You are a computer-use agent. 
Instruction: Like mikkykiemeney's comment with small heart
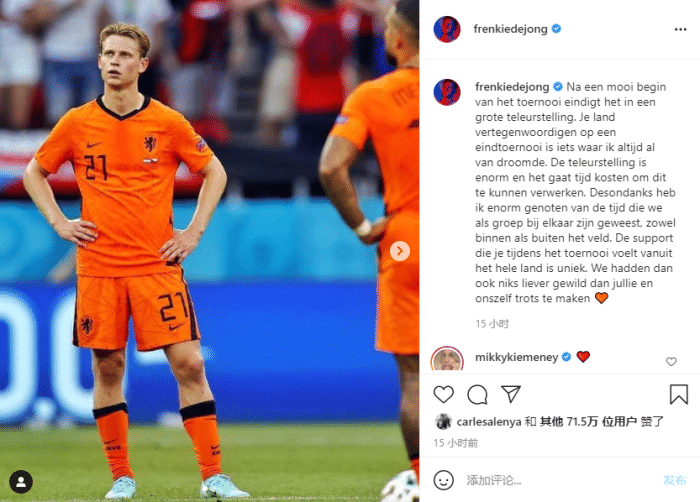tap(671, 361)
